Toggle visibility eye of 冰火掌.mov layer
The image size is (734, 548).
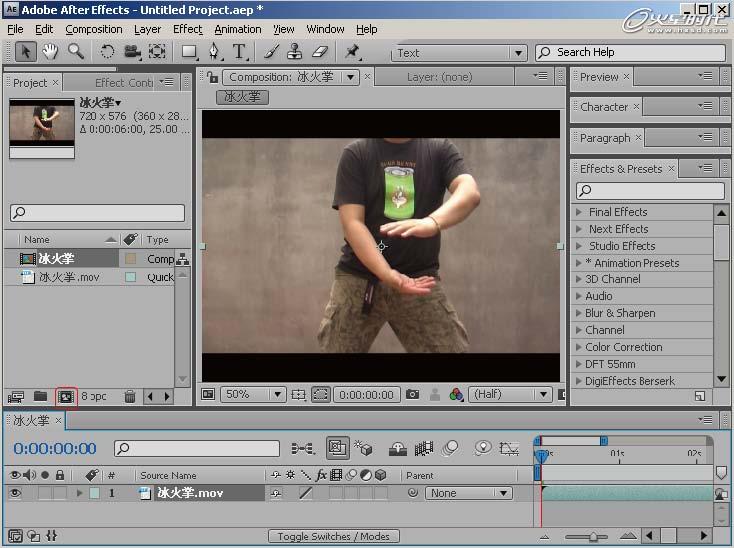(15, 493)
